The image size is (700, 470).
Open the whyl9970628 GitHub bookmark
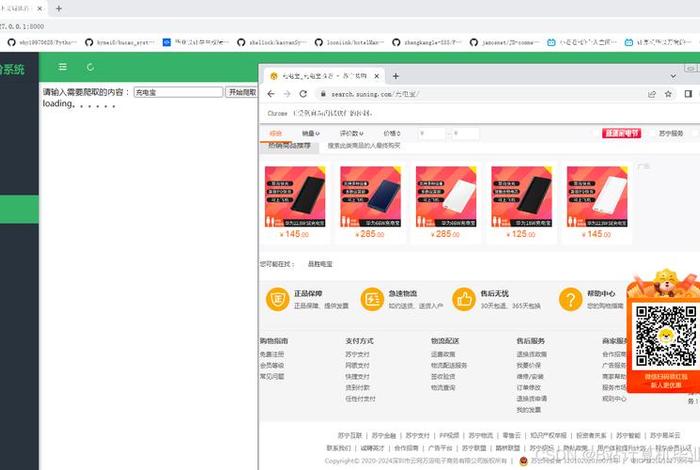tap(42, 42)
